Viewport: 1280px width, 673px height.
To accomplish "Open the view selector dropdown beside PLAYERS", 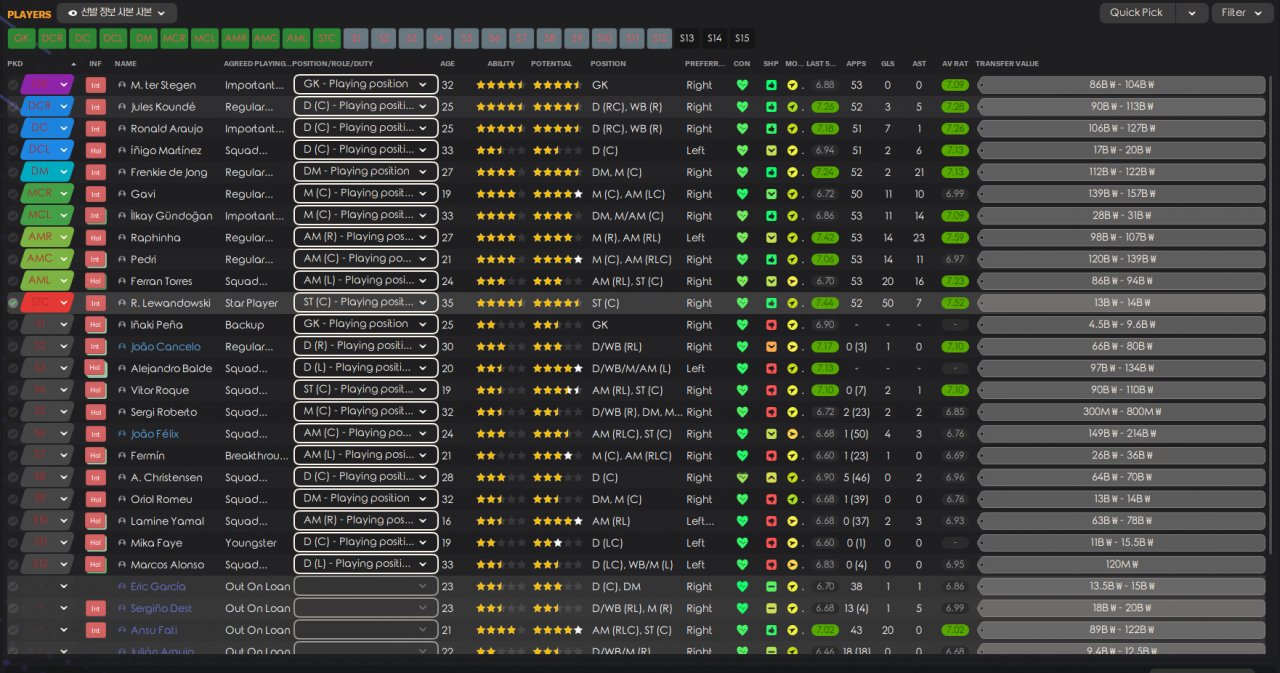I will [x=117, y=13].
